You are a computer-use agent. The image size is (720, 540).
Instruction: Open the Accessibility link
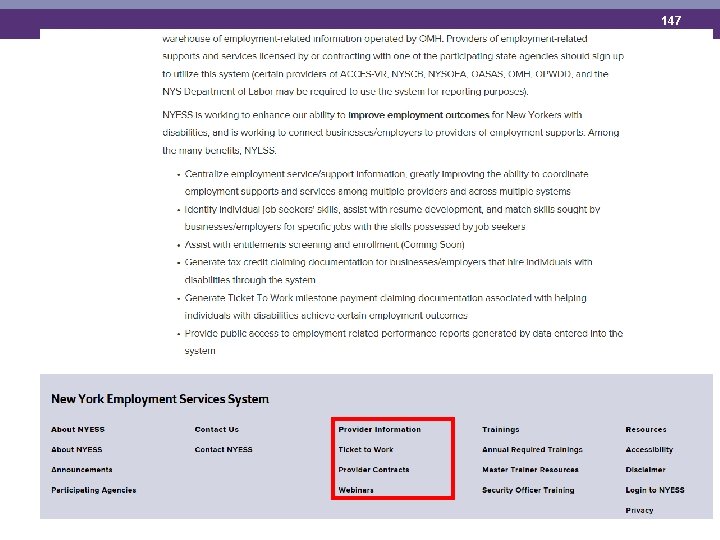(649, 450)
